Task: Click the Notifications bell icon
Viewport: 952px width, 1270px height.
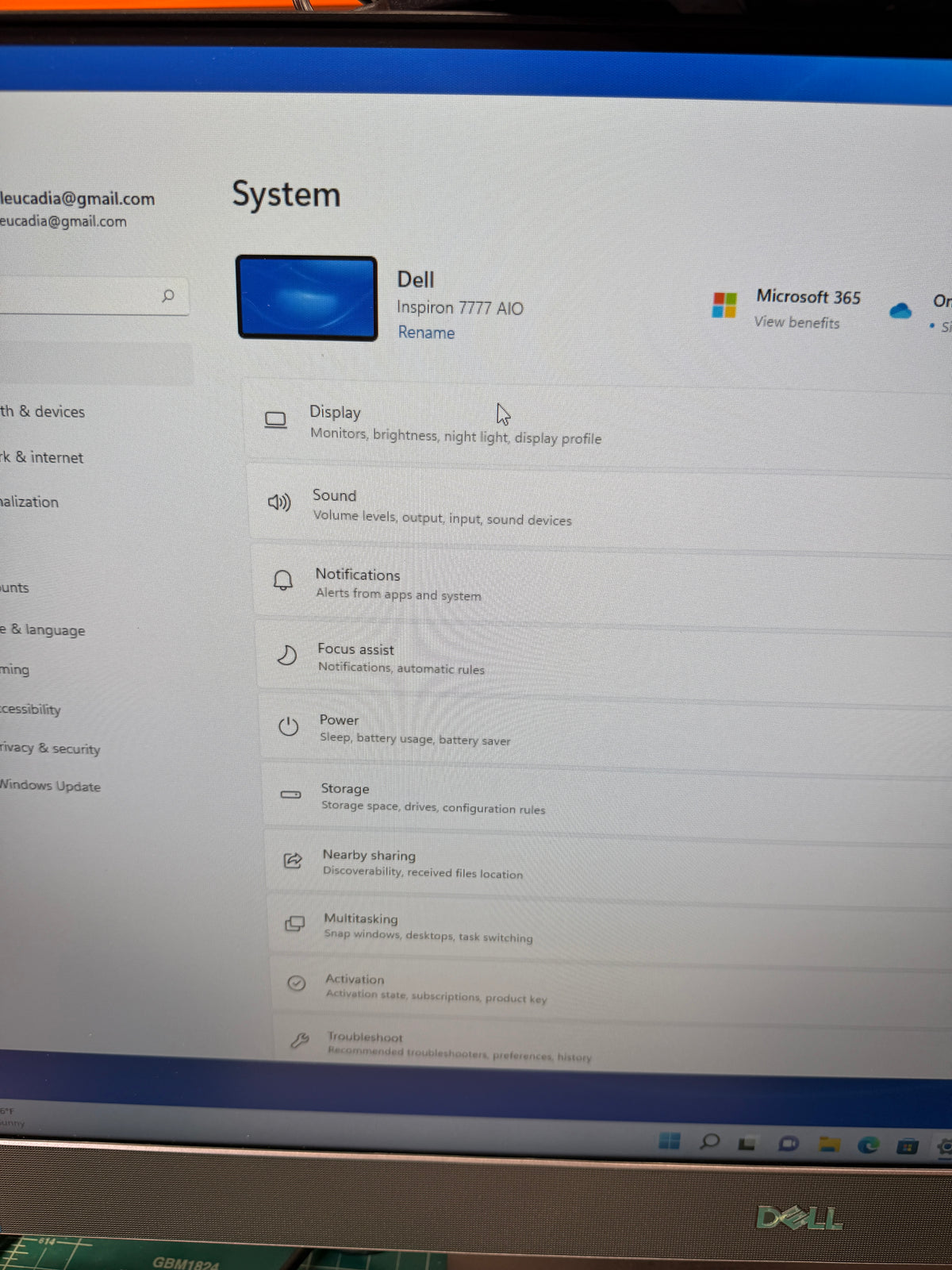Action: pyautogui.click(x=282, y=580)
